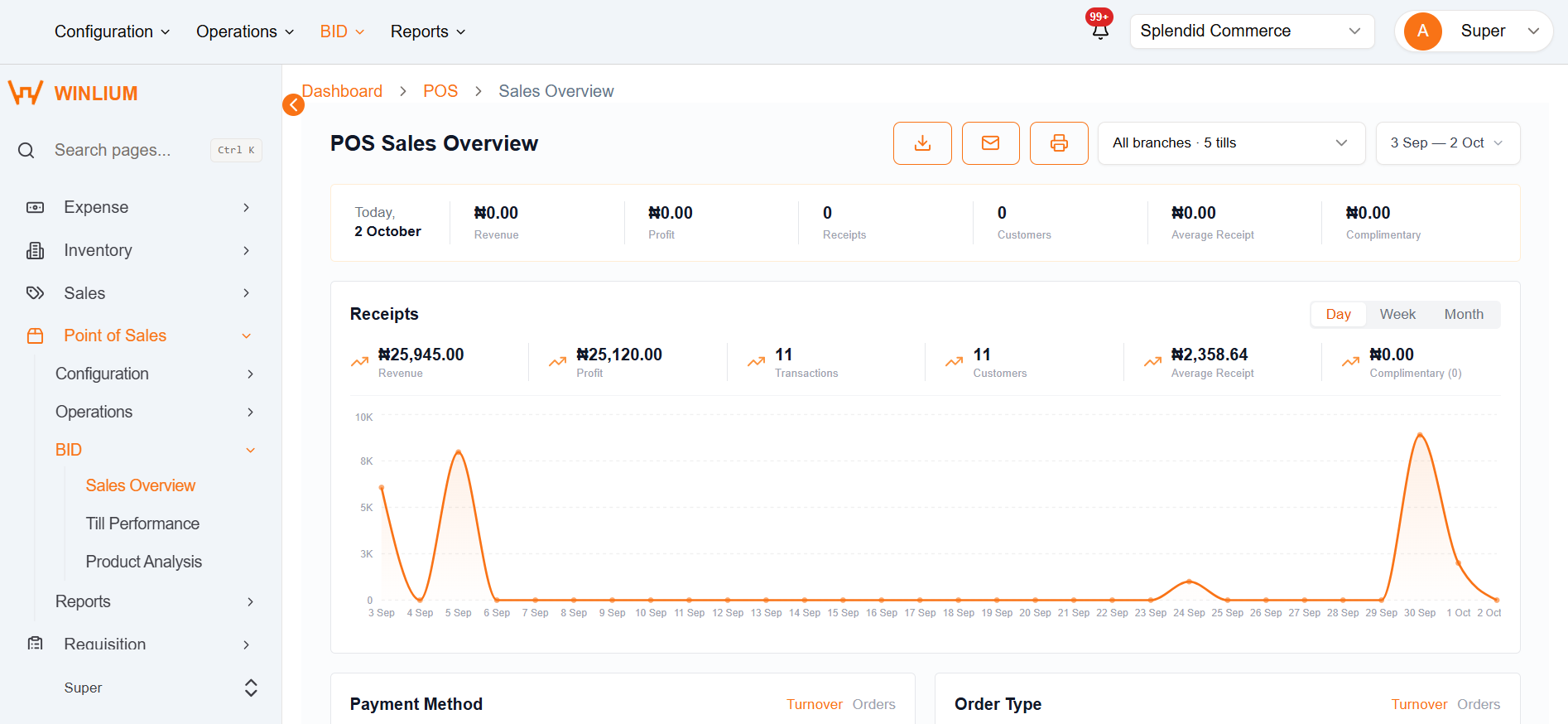Click the search magnifier icon
The width and height of the screenshot is (1568, 724).
[26, 150]
